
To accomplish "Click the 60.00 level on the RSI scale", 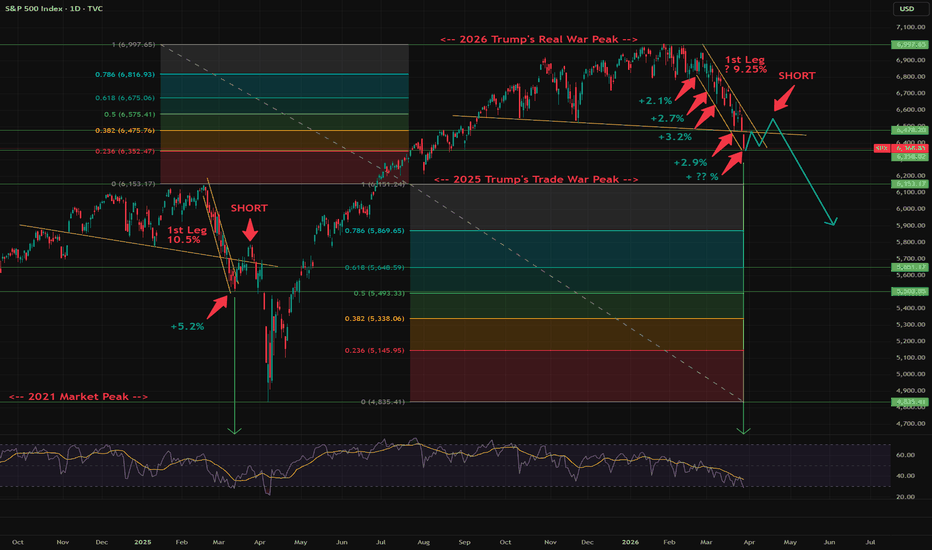I will tap(905, 453).
